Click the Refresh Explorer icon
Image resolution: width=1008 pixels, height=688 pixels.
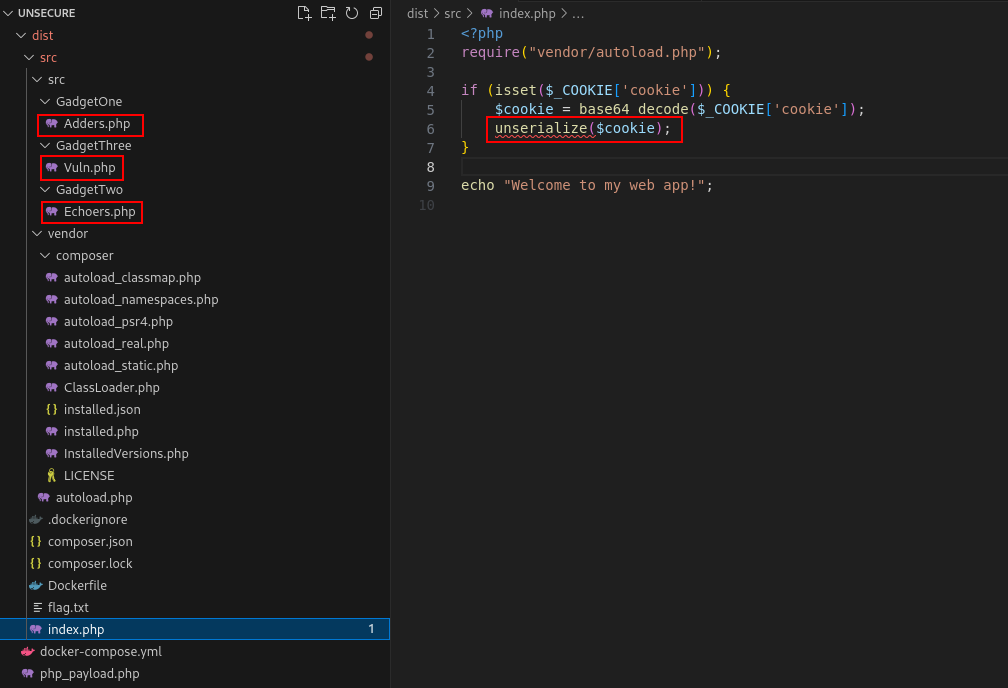pos(352,12)
